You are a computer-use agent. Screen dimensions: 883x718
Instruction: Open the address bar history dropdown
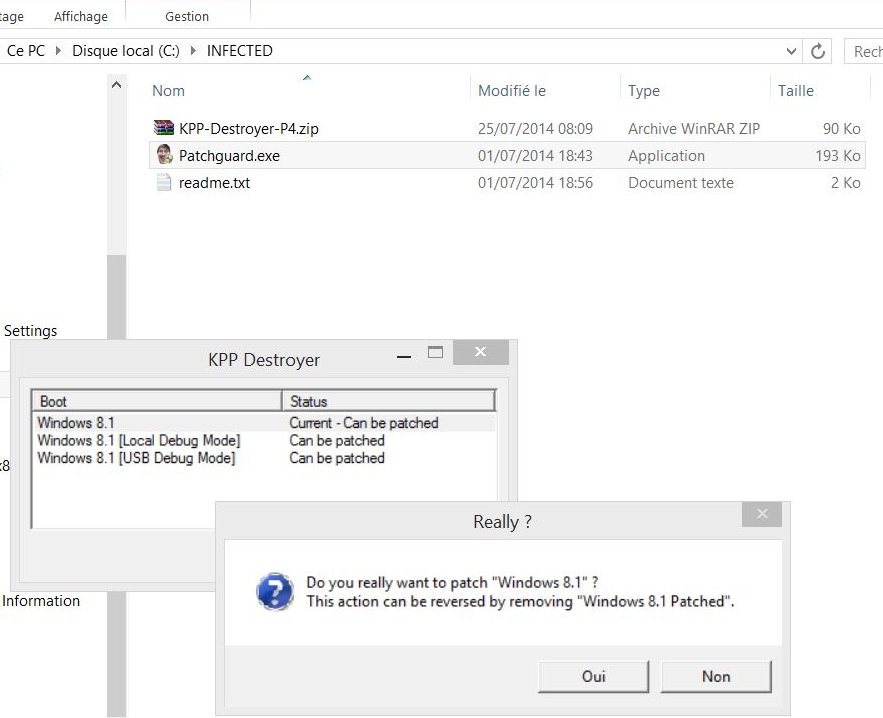pos(791,51)
